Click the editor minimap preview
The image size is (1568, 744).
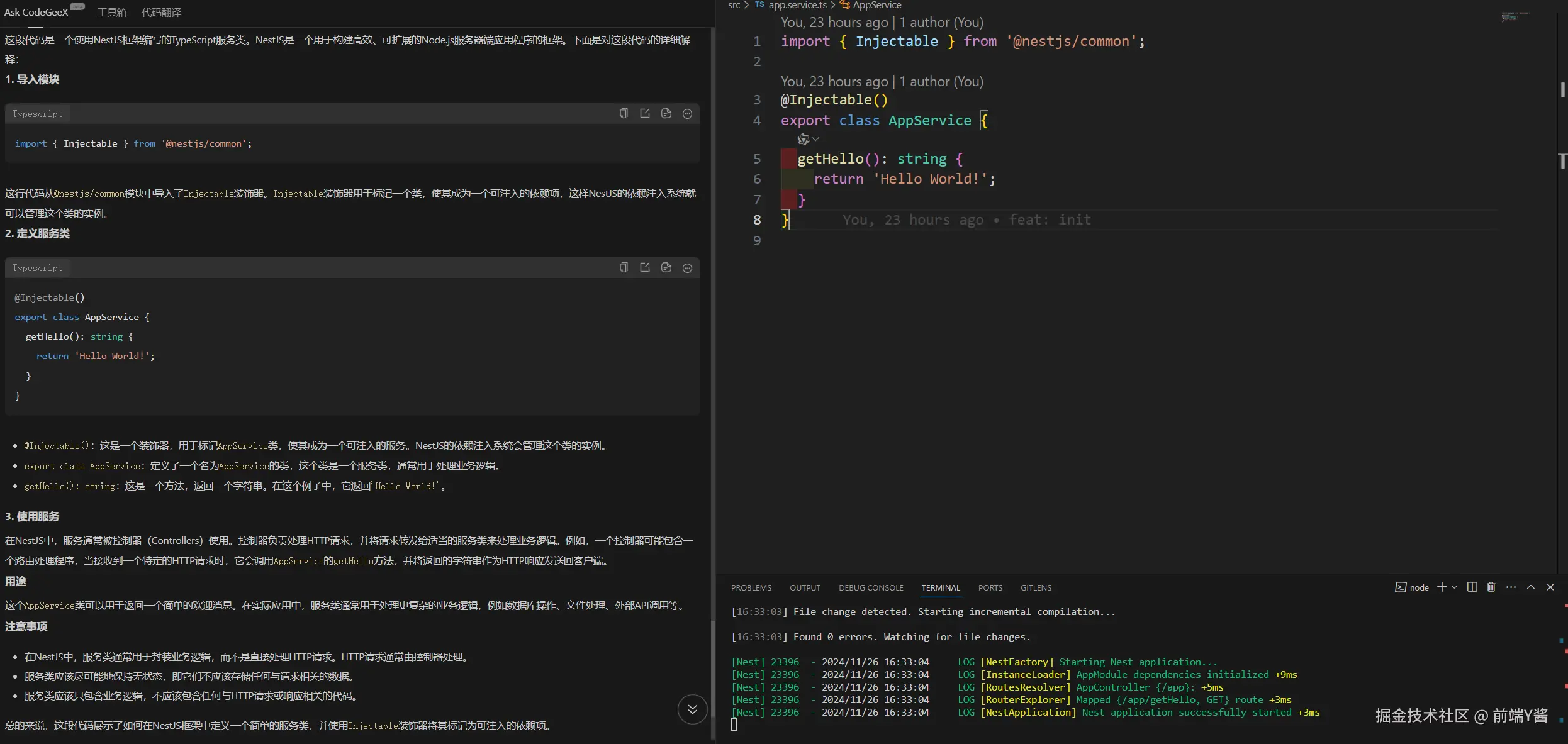point(1514,17)
